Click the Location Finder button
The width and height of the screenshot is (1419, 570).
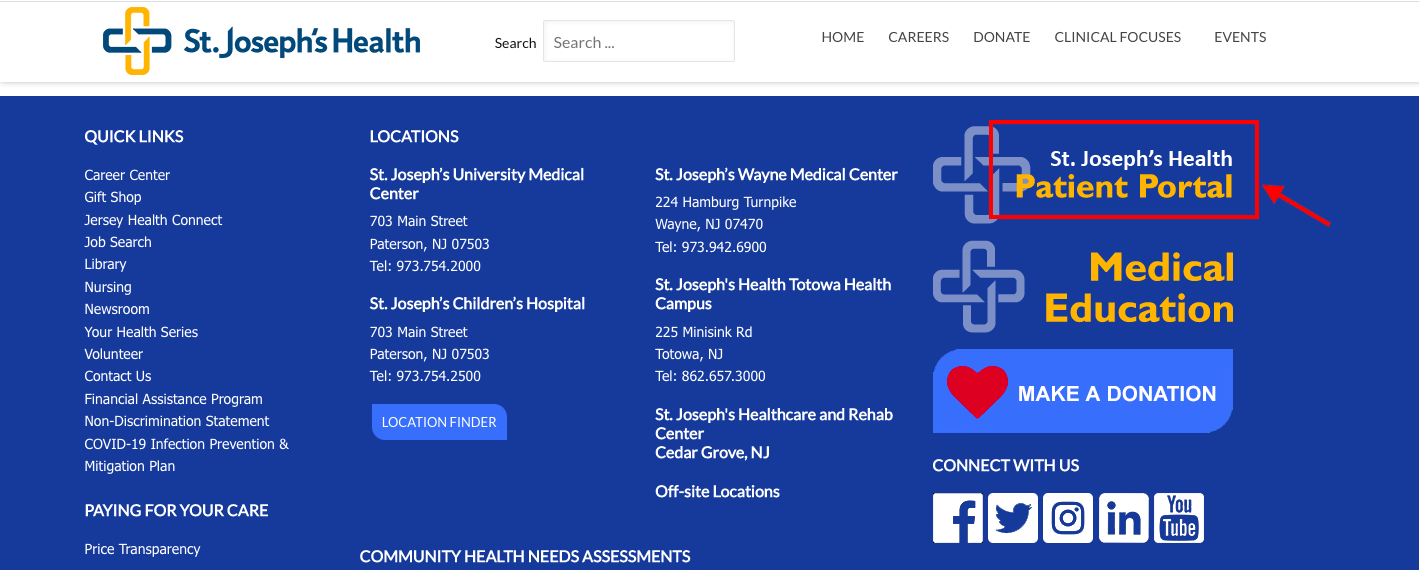pyautogui.click(x=439, y=422)
